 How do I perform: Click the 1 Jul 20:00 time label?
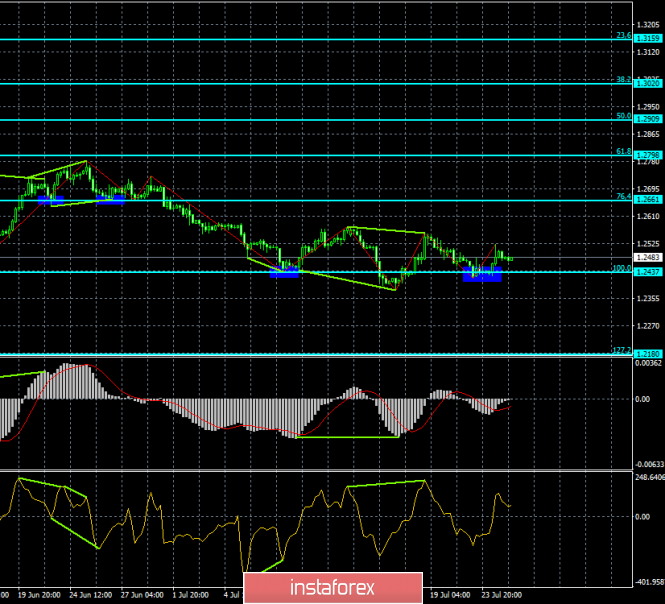pyautogui.click(x=190, y=595)
